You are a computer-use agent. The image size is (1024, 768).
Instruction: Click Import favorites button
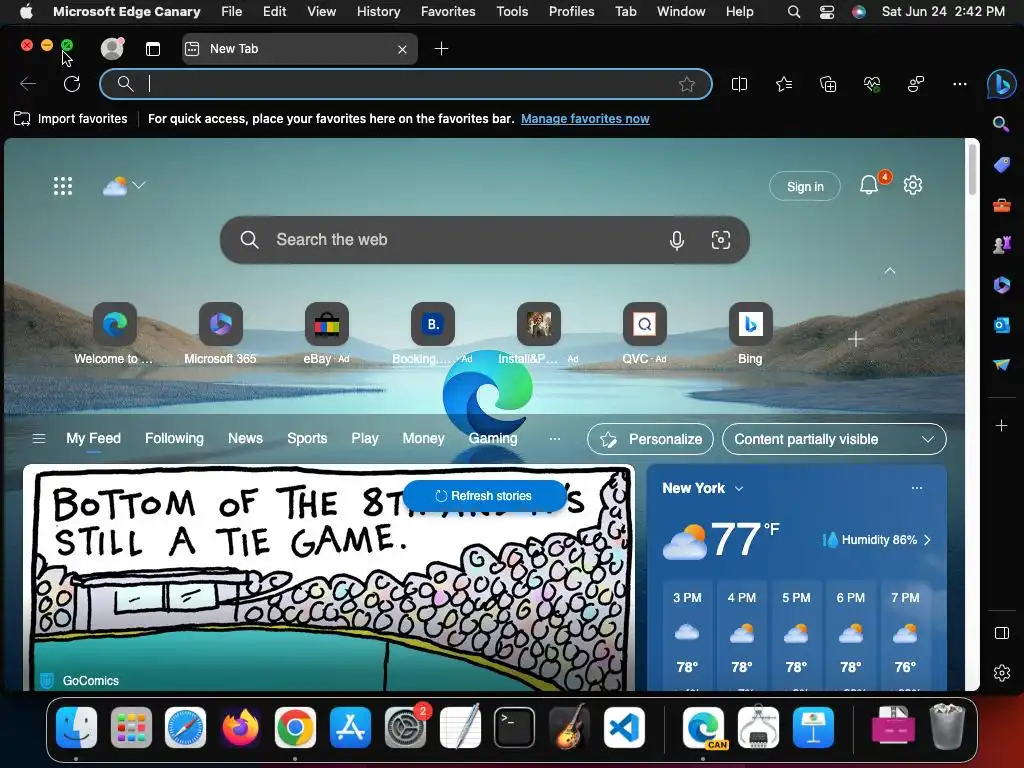pyautogui.click(x=71, y=119)
